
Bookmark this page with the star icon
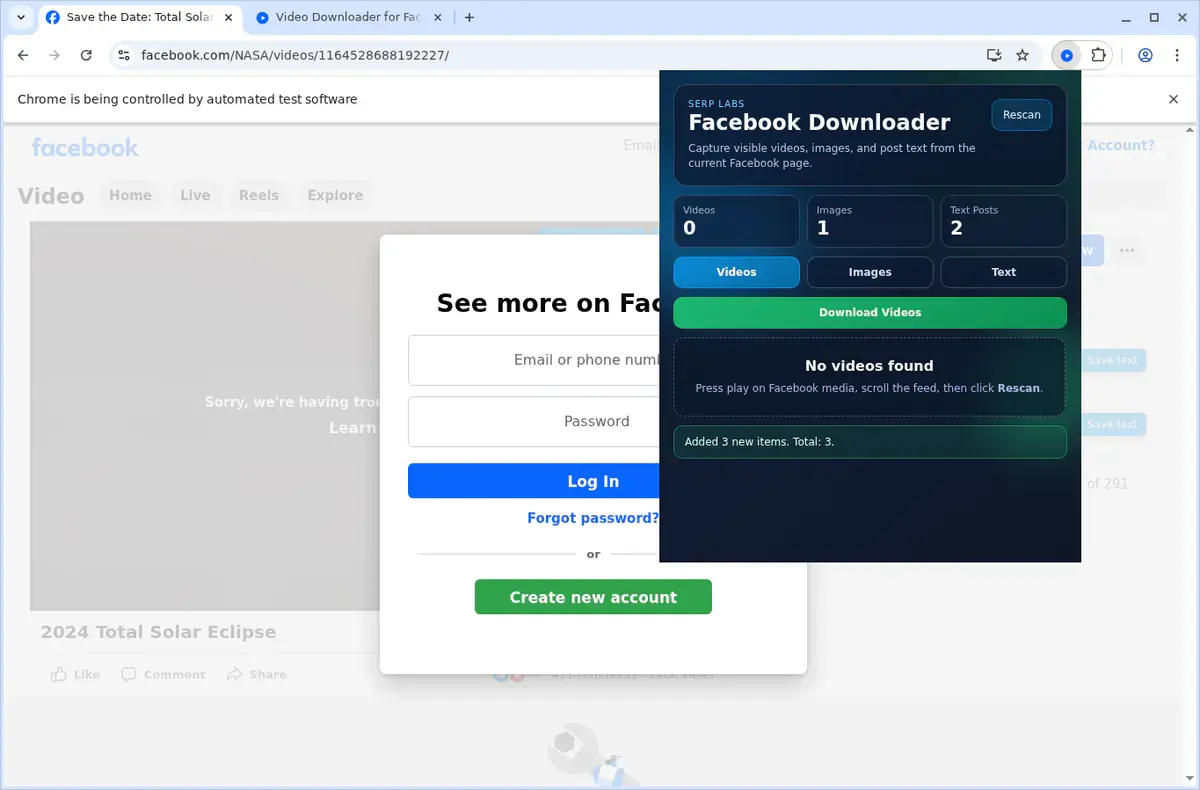[x=1022, y=56]
